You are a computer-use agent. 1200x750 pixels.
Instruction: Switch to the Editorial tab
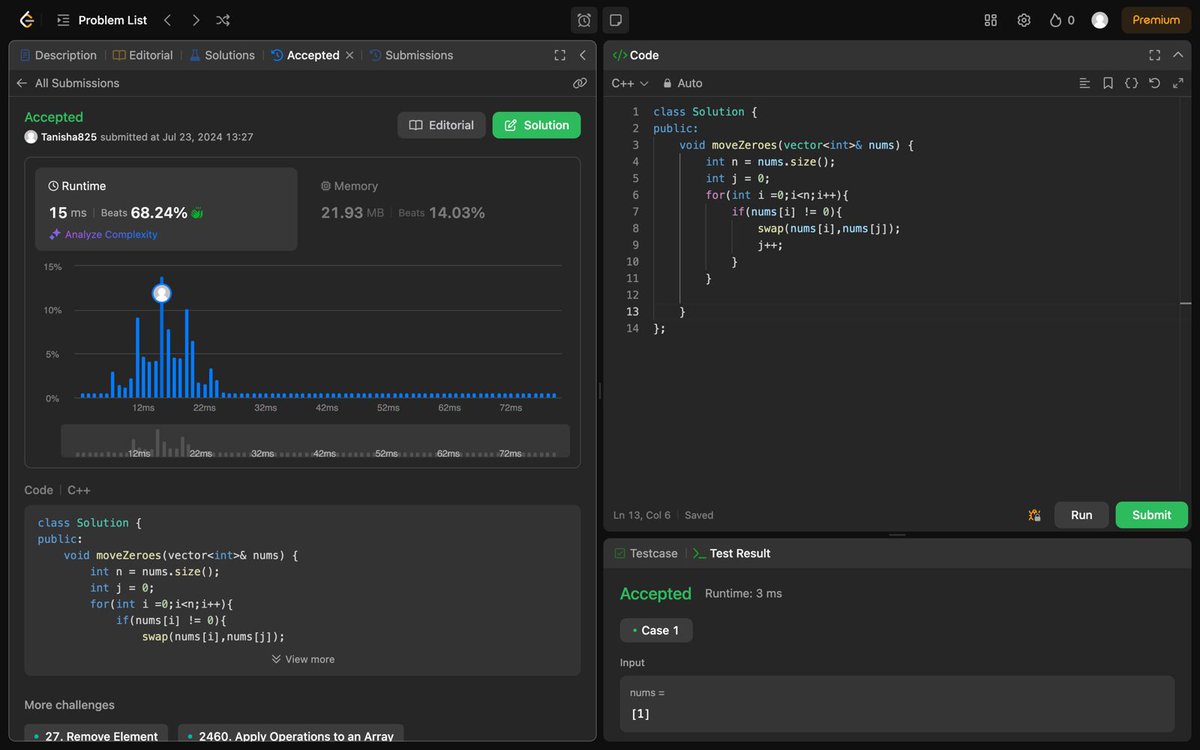point(143,55)
